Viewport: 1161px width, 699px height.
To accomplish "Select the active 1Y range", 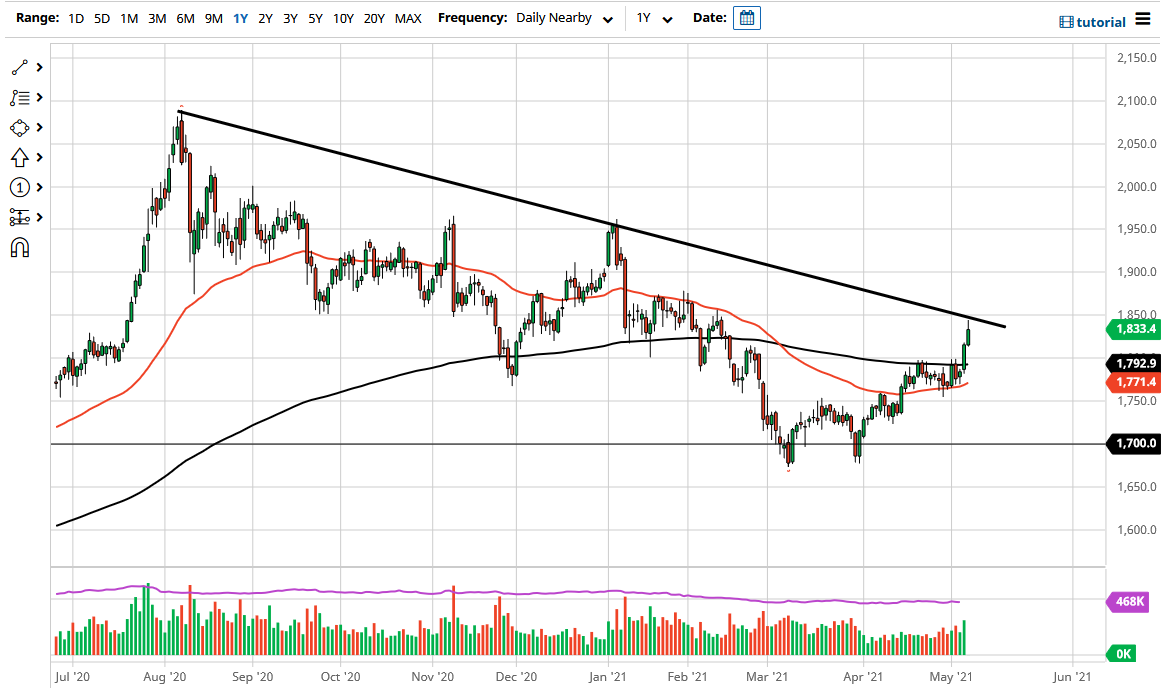I will click(241, 19).
